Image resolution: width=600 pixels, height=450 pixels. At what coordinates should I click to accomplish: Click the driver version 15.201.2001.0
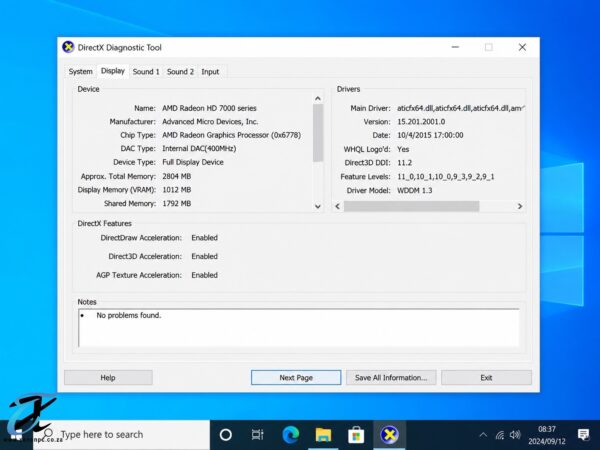(x=421, y=122)
